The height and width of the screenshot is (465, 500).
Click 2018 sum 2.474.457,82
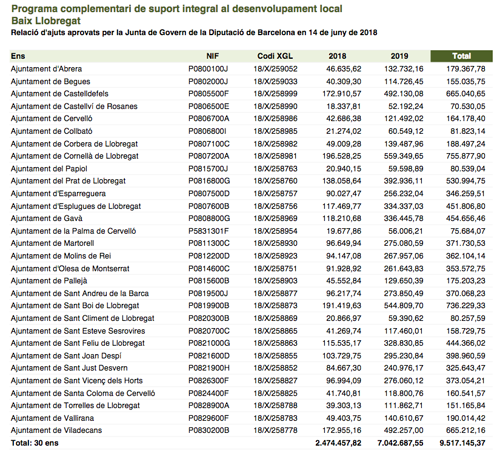pyautogui.click(x=338, y=443)
